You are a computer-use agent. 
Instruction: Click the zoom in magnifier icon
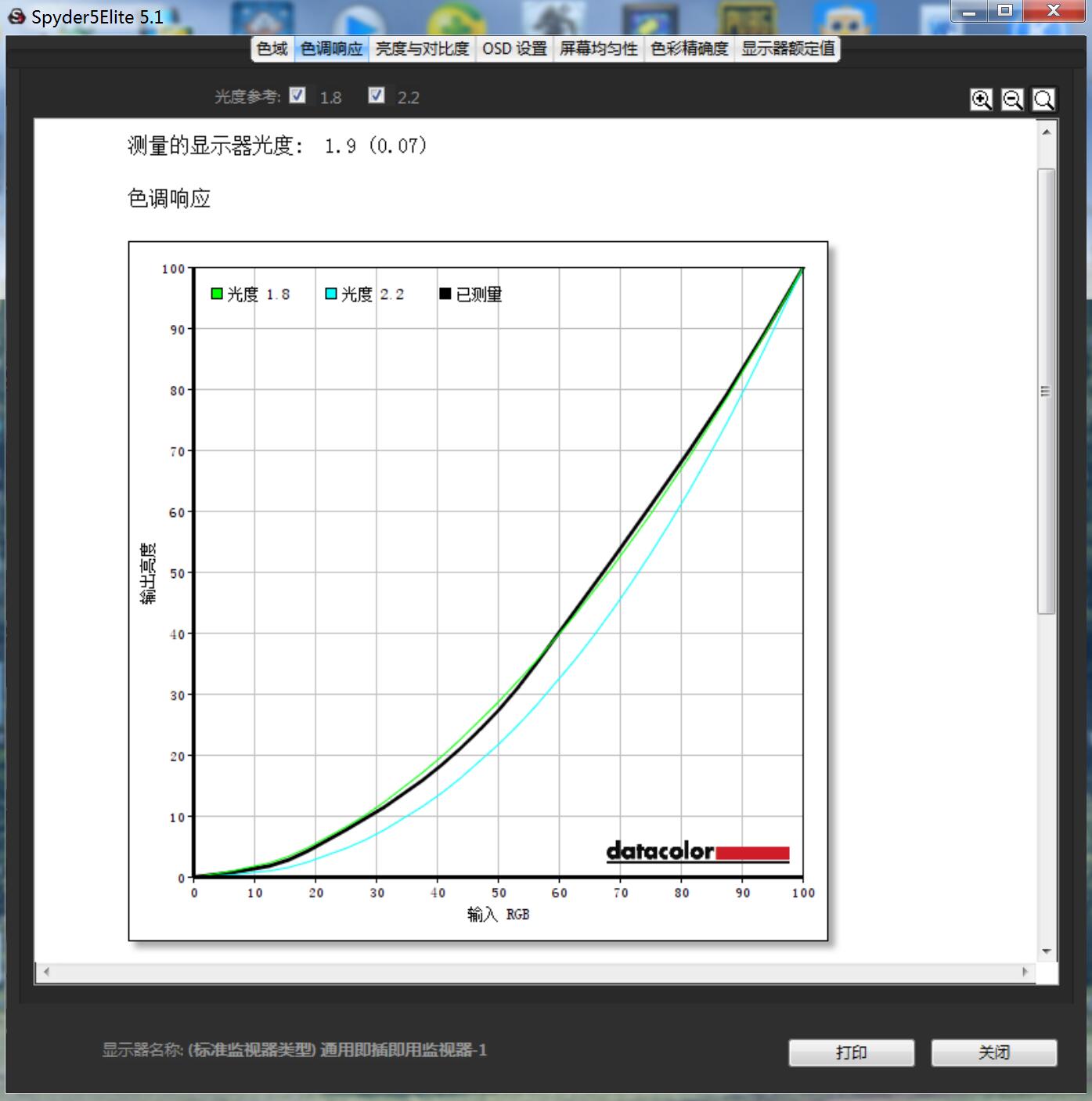[982, 99]
